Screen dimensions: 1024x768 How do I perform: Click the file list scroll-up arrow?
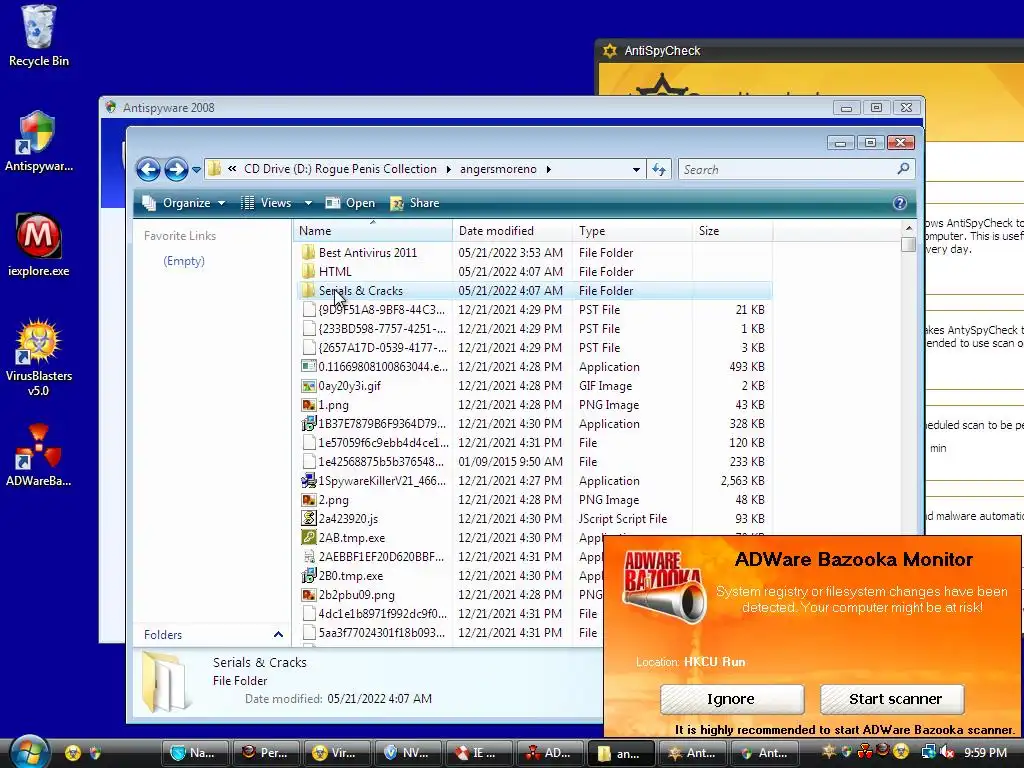point(908,228)
